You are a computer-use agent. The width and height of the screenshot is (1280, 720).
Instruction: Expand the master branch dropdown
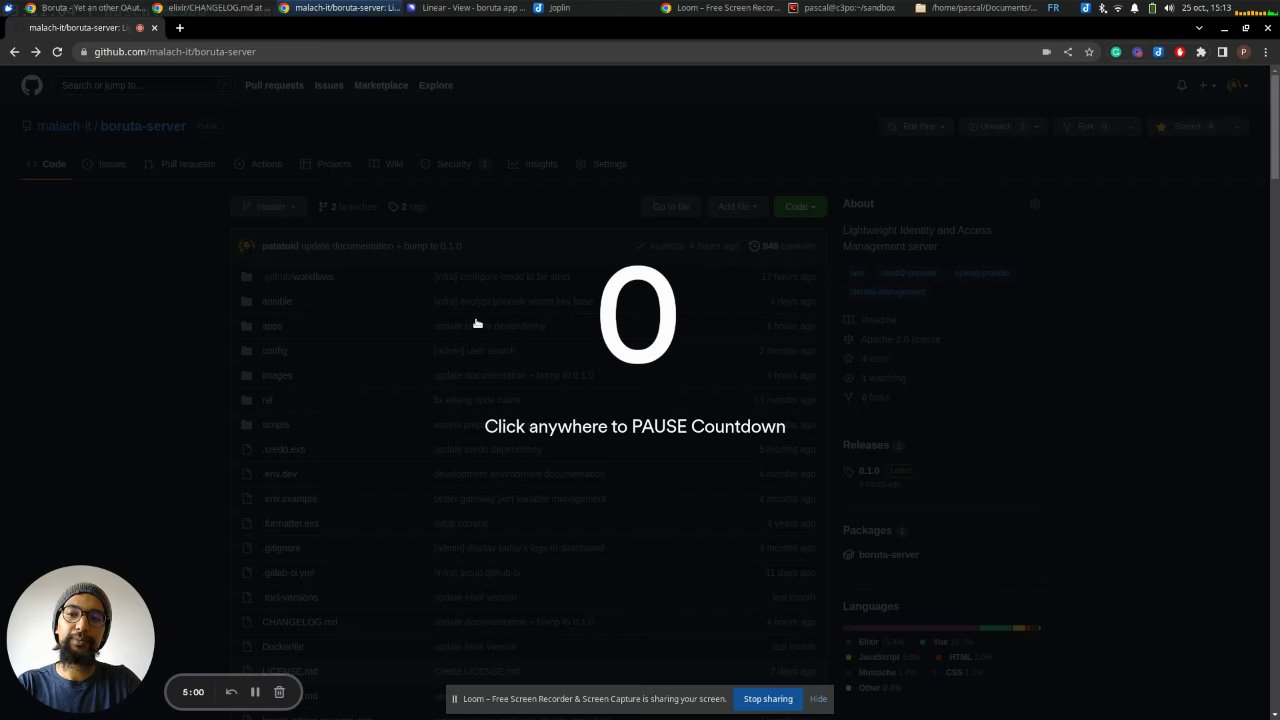pos(268,207)
